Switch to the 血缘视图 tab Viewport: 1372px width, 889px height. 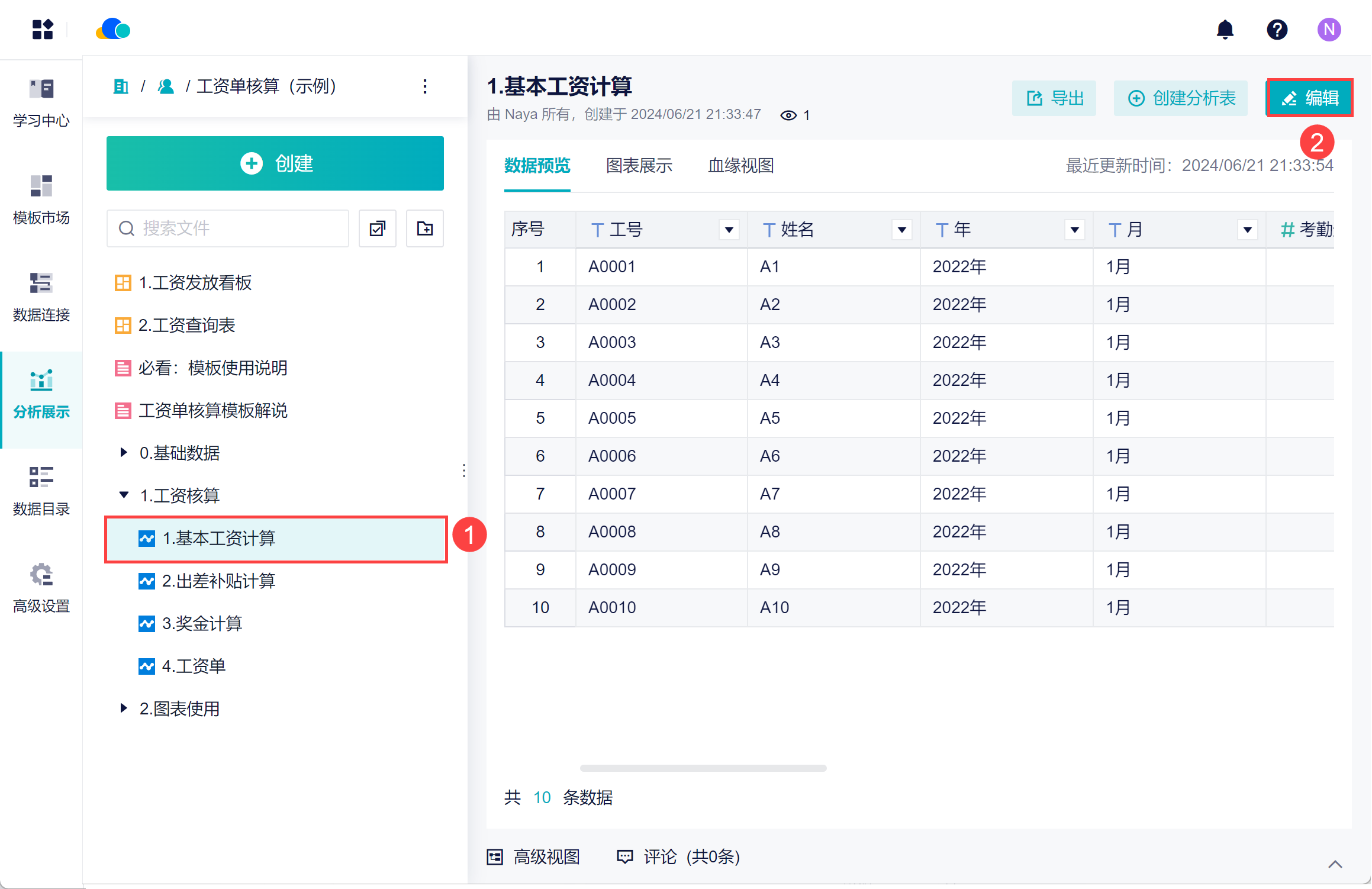pyautogui.click(x=740, y=166)
